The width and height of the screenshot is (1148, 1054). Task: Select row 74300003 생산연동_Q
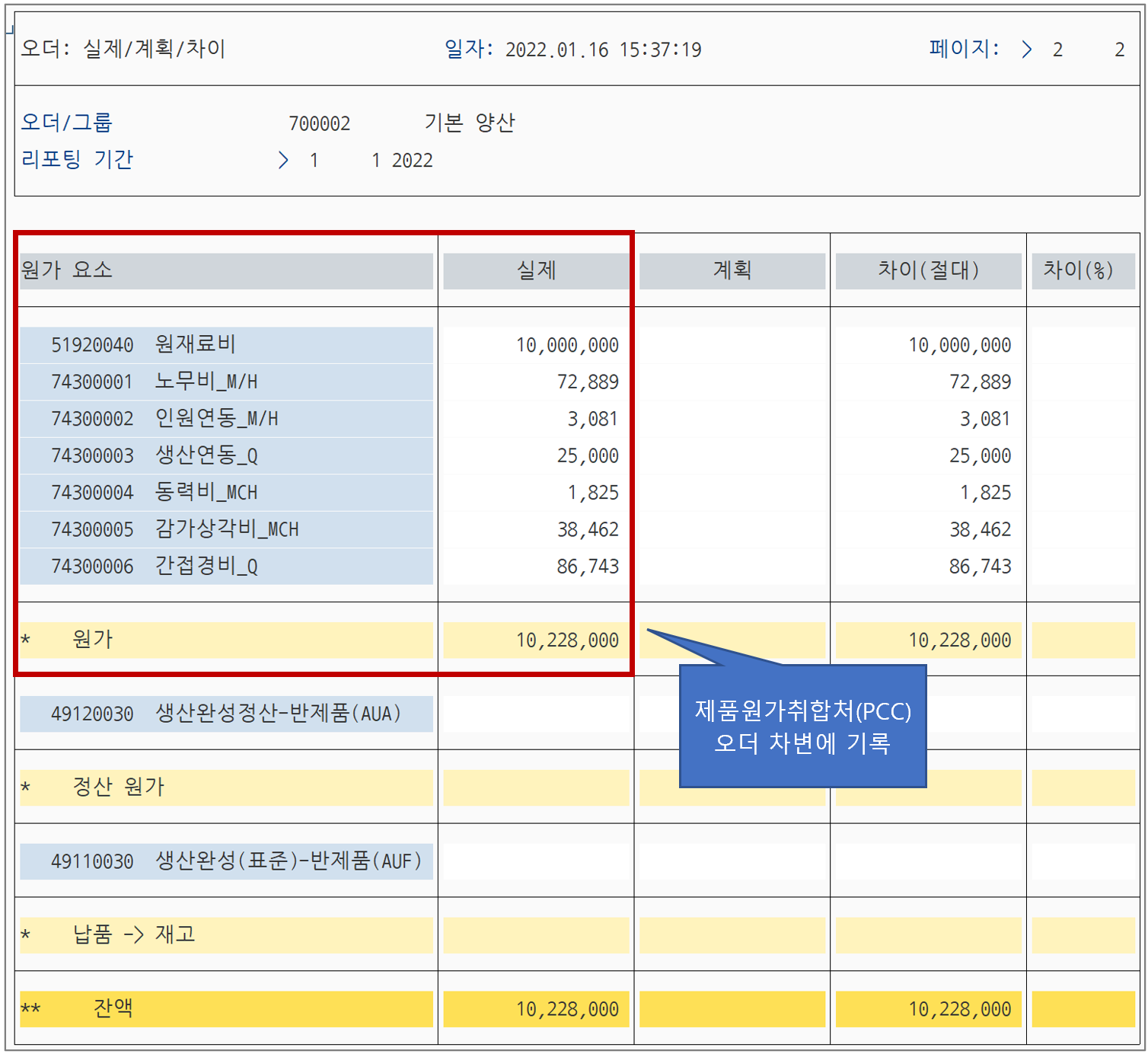[226, 455]
